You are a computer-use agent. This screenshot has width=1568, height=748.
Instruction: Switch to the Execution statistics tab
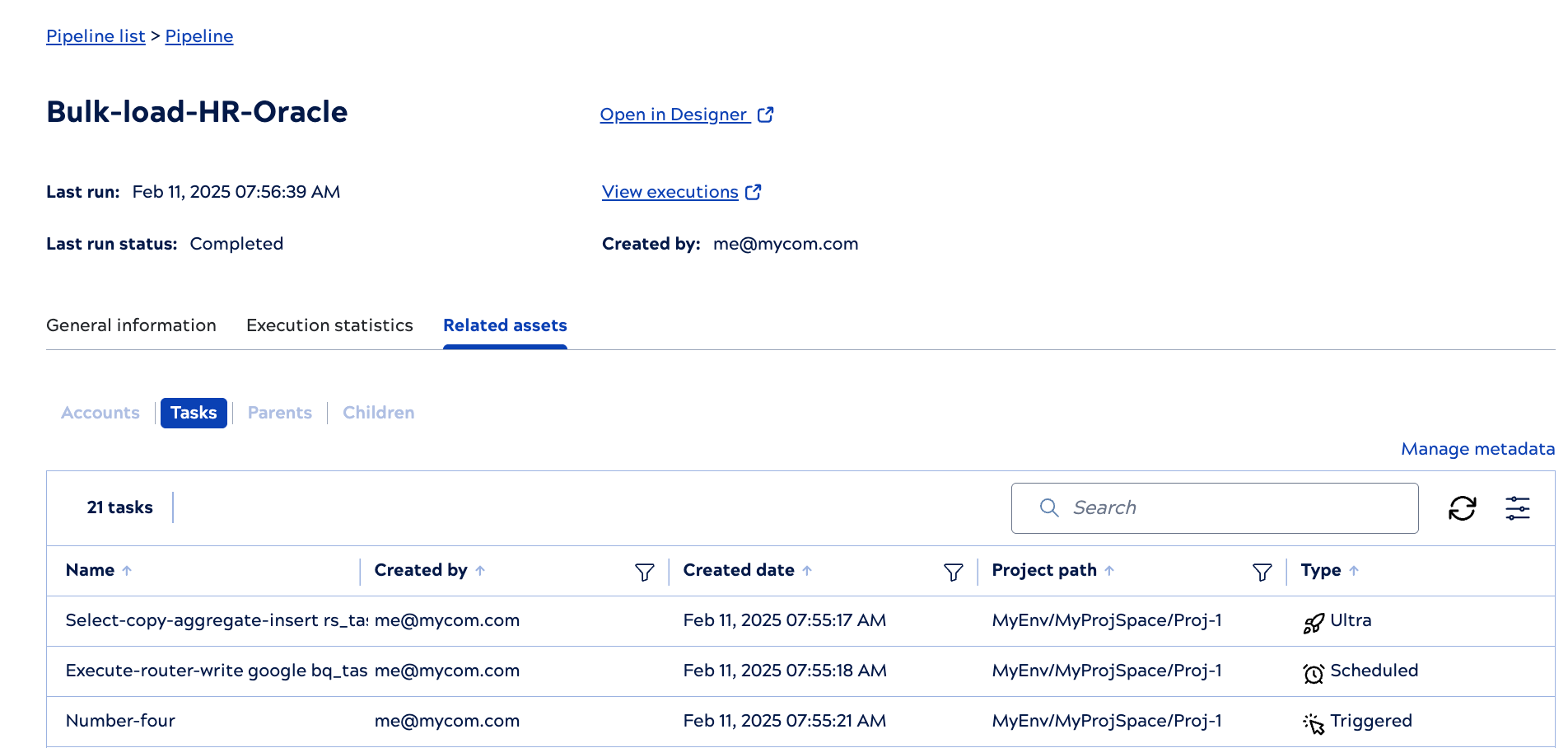(x=329, y=325)
